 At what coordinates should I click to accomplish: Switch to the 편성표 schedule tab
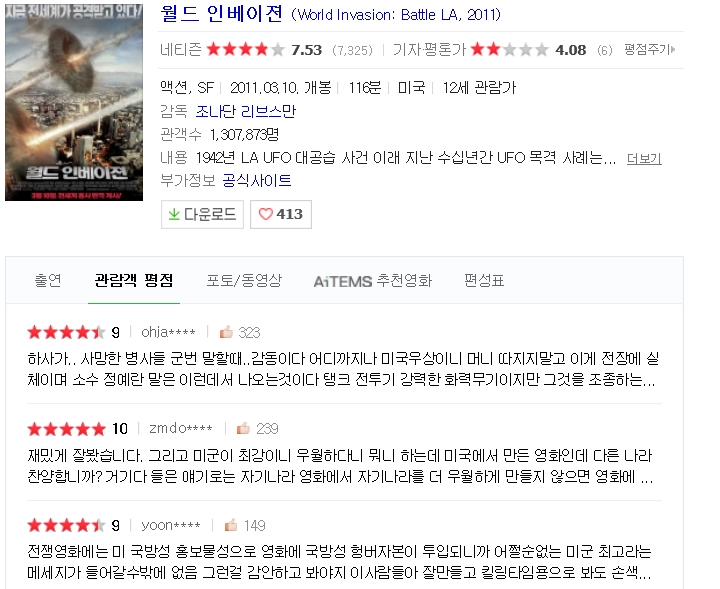click(x=484, y=280)
